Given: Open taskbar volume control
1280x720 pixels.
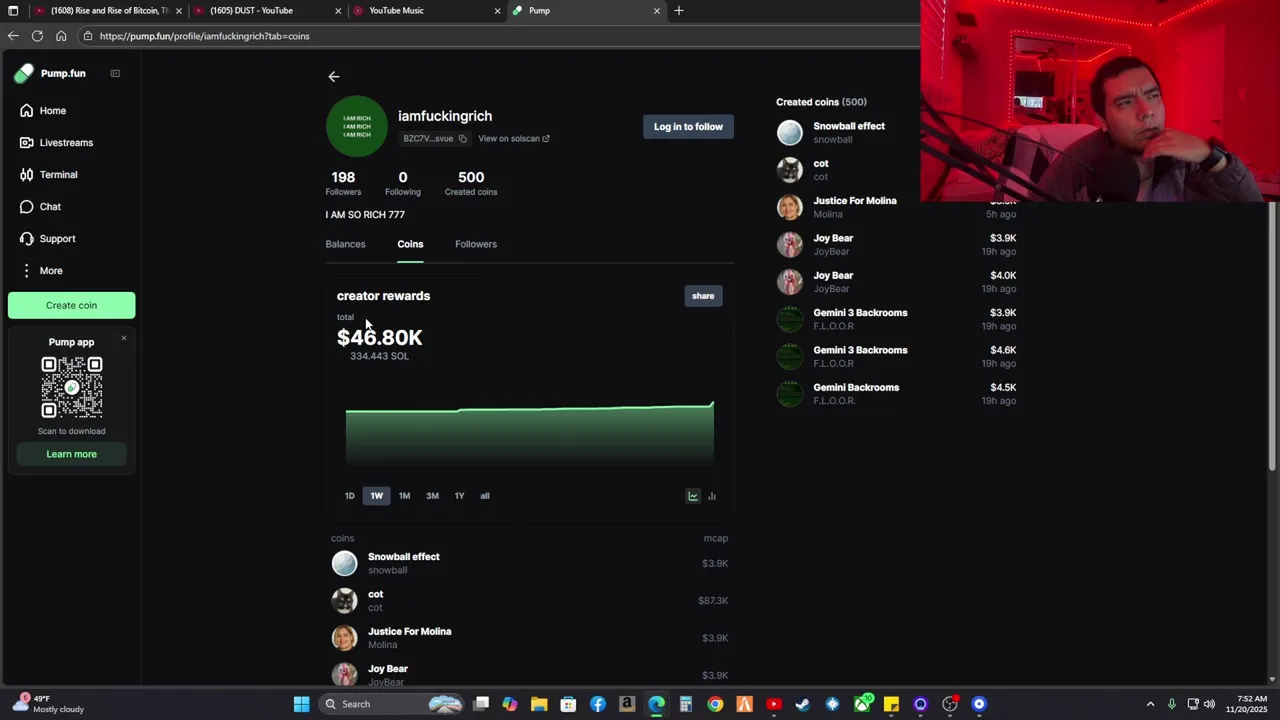Looking at the screenshot, I should 1209,704.
